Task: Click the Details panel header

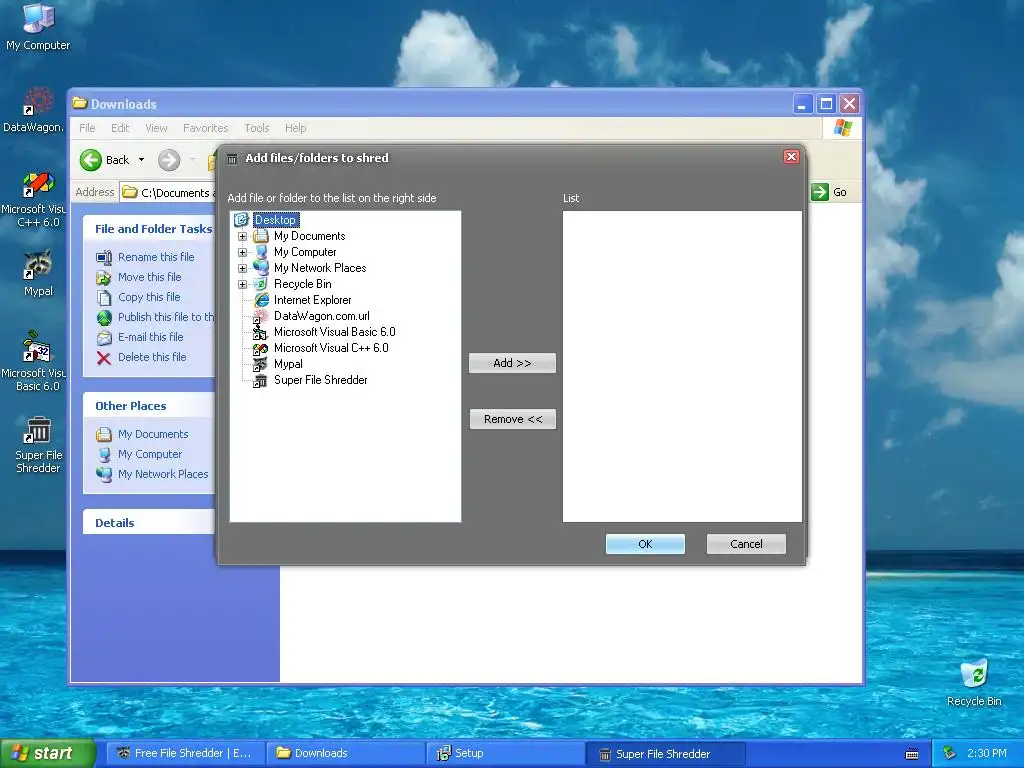Action: pos(150,522)
